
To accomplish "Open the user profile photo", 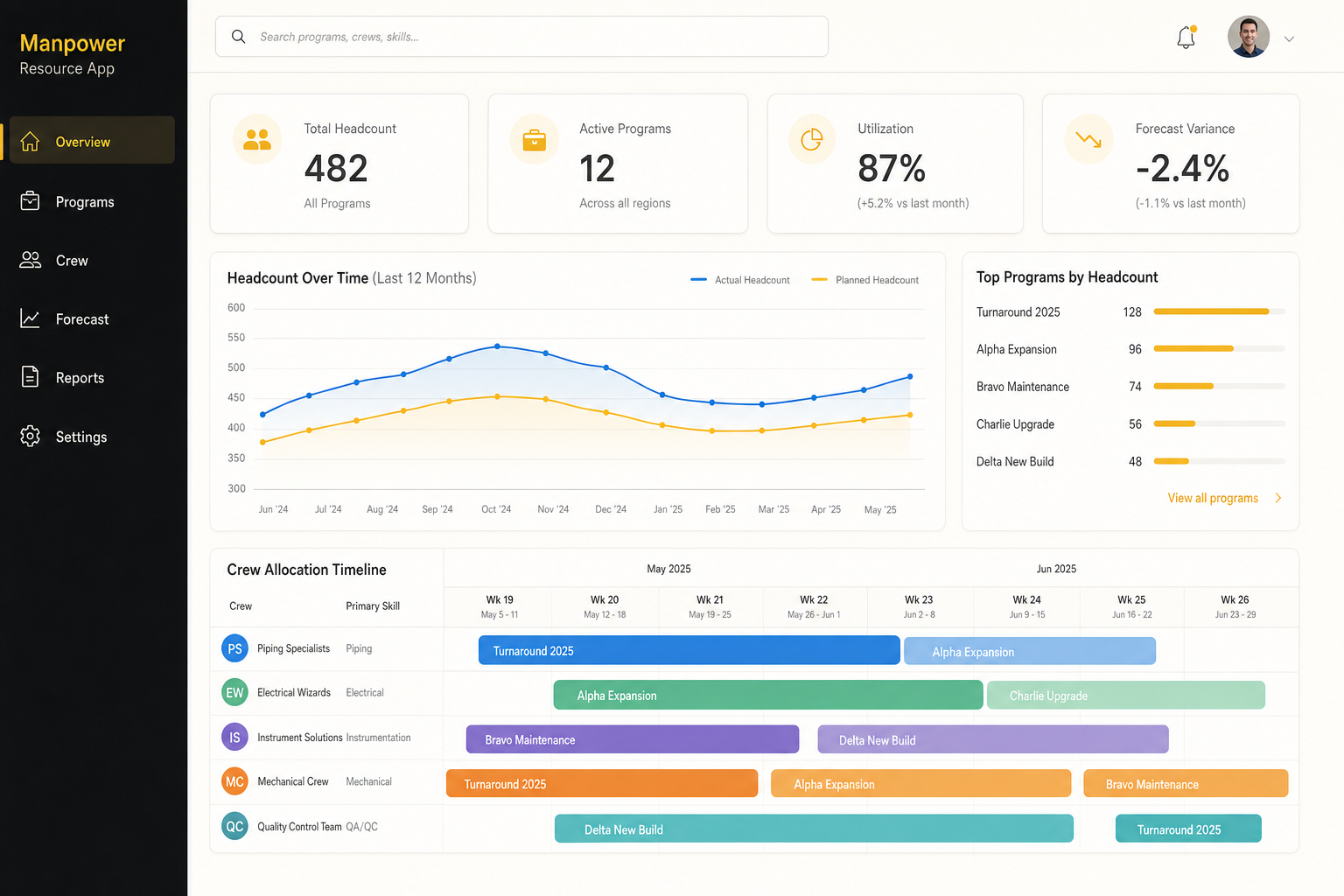I will click(1249, 37).
